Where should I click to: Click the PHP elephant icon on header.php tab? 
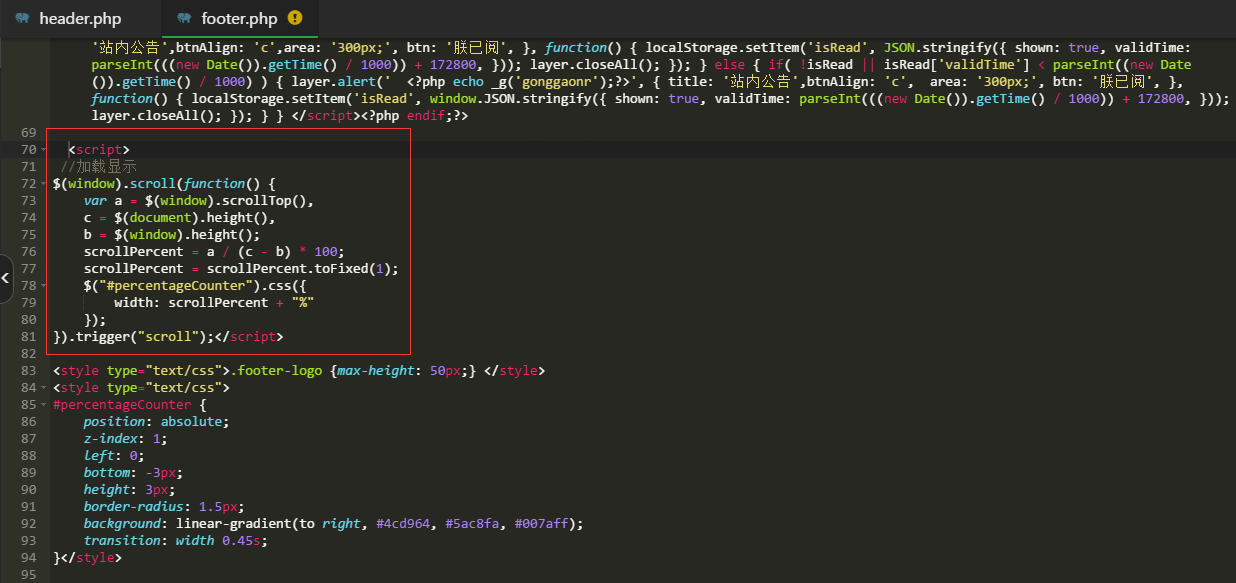[22, 18]
